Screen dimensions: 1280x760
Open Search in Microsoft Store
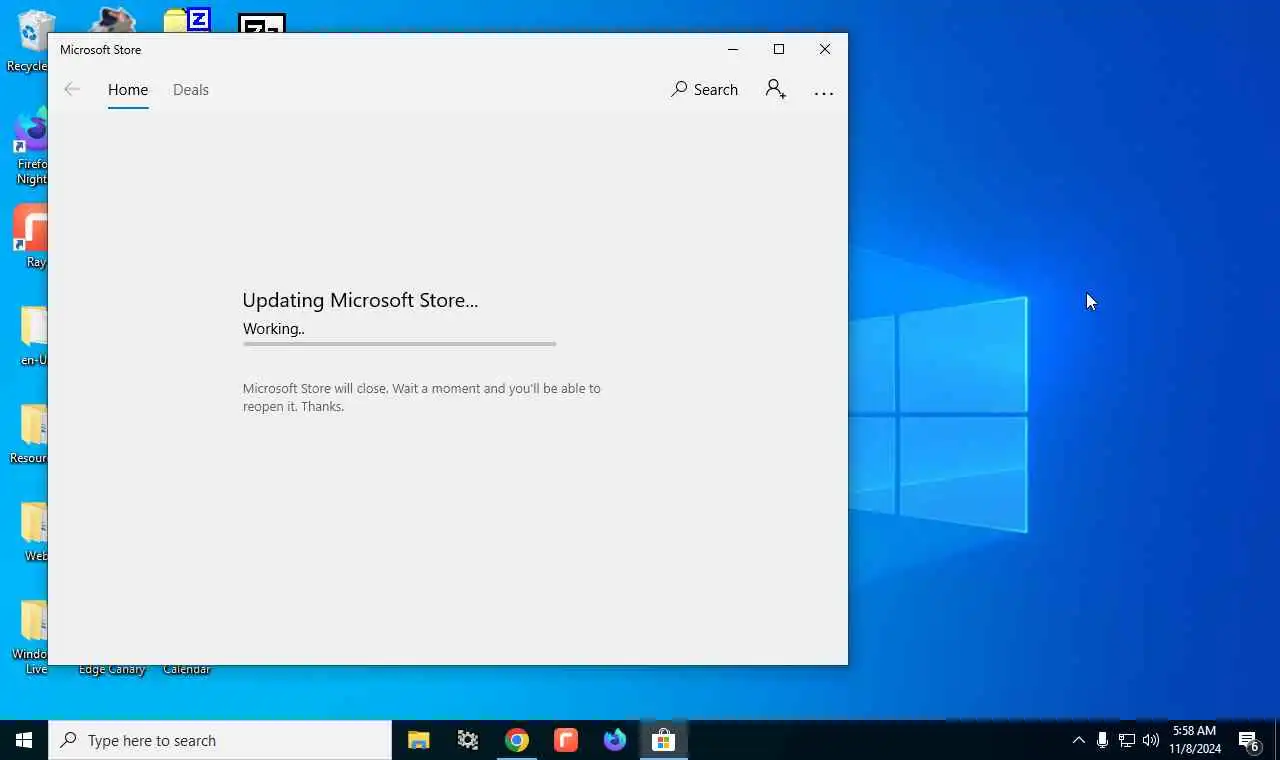[704, 90]
